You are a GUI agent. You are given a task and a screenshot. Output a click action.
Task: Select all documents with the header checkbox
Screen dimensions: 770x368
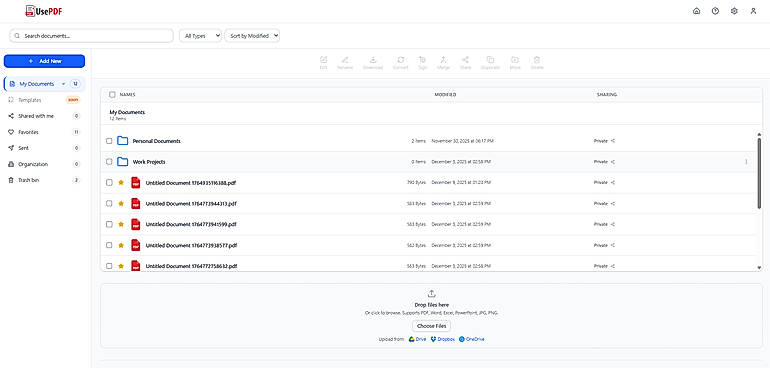112,94
